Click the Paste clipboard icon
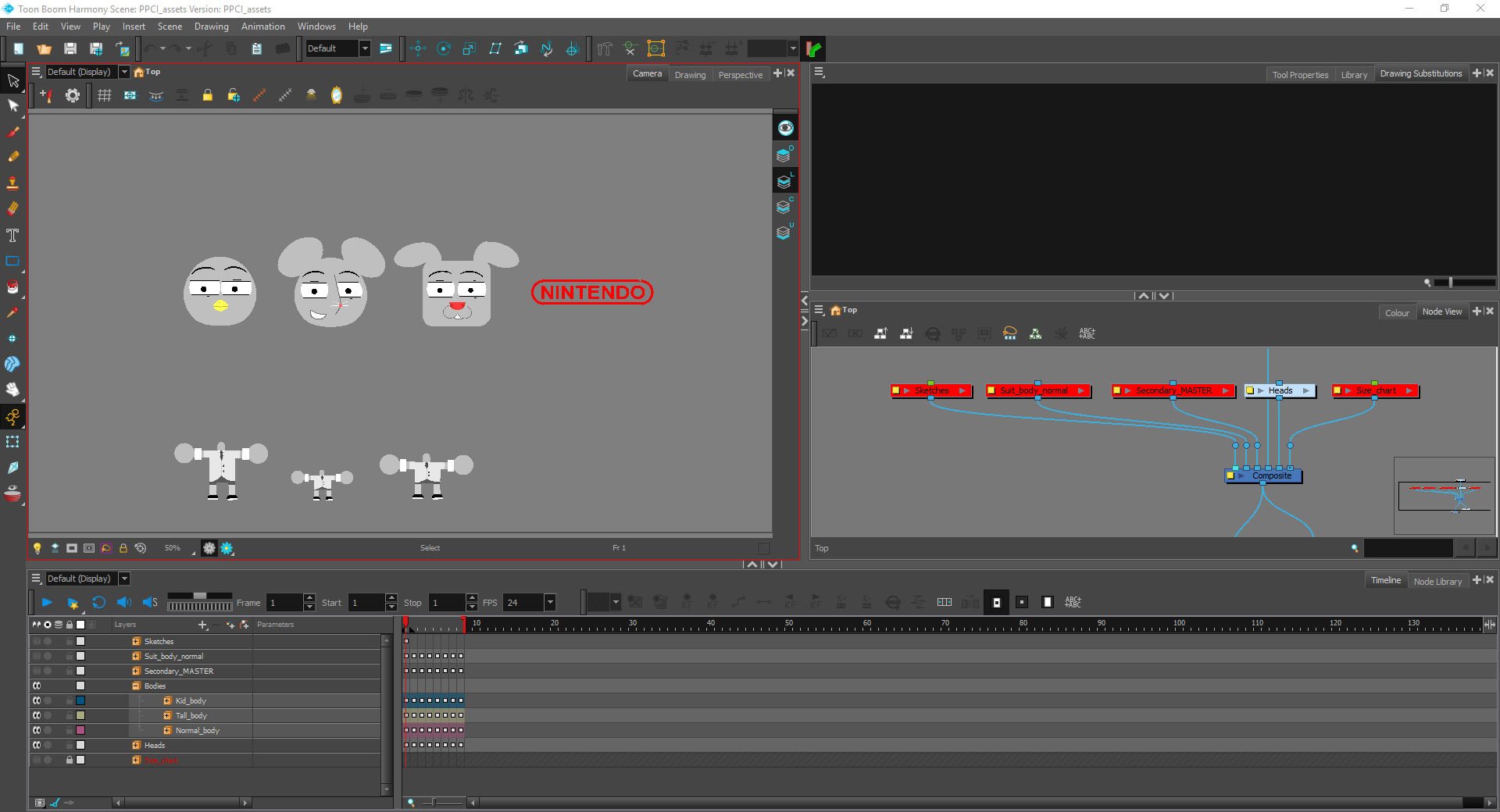This screenshot has height=812, width=1500. (256, 48)
